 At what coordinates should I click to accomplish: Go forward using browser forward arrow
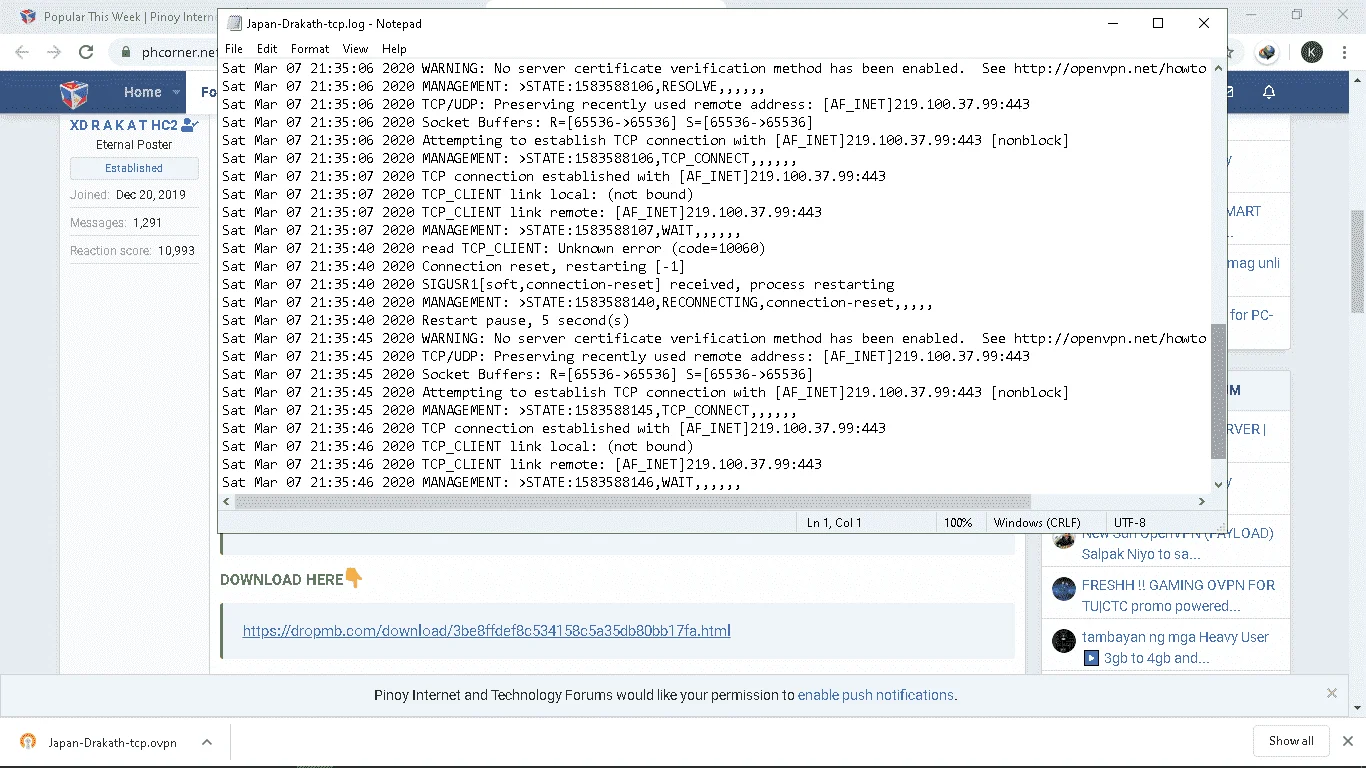54,52
